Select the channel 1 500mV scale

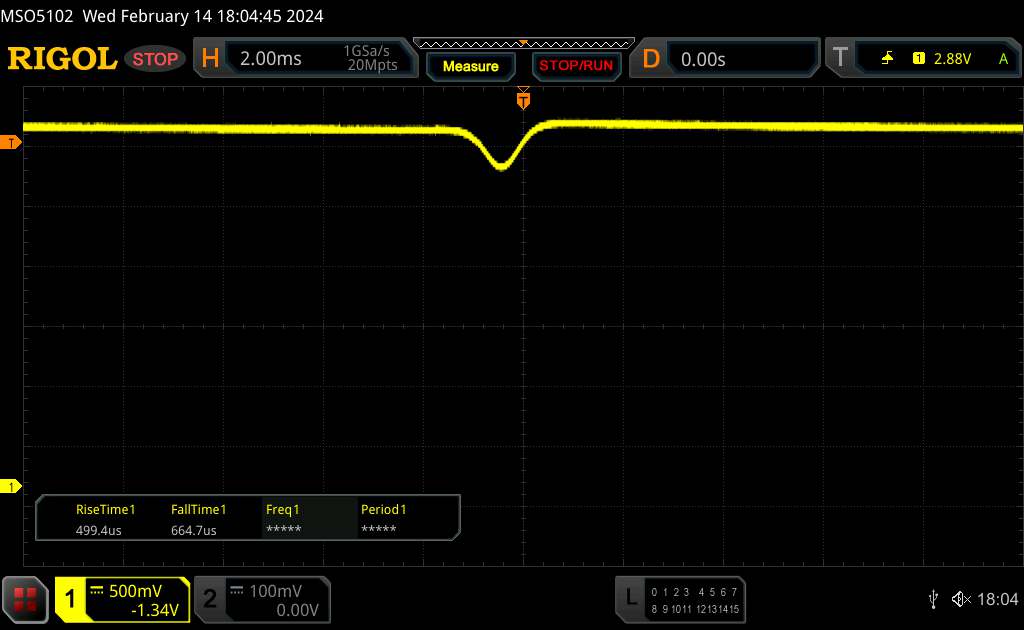[135, 591]
